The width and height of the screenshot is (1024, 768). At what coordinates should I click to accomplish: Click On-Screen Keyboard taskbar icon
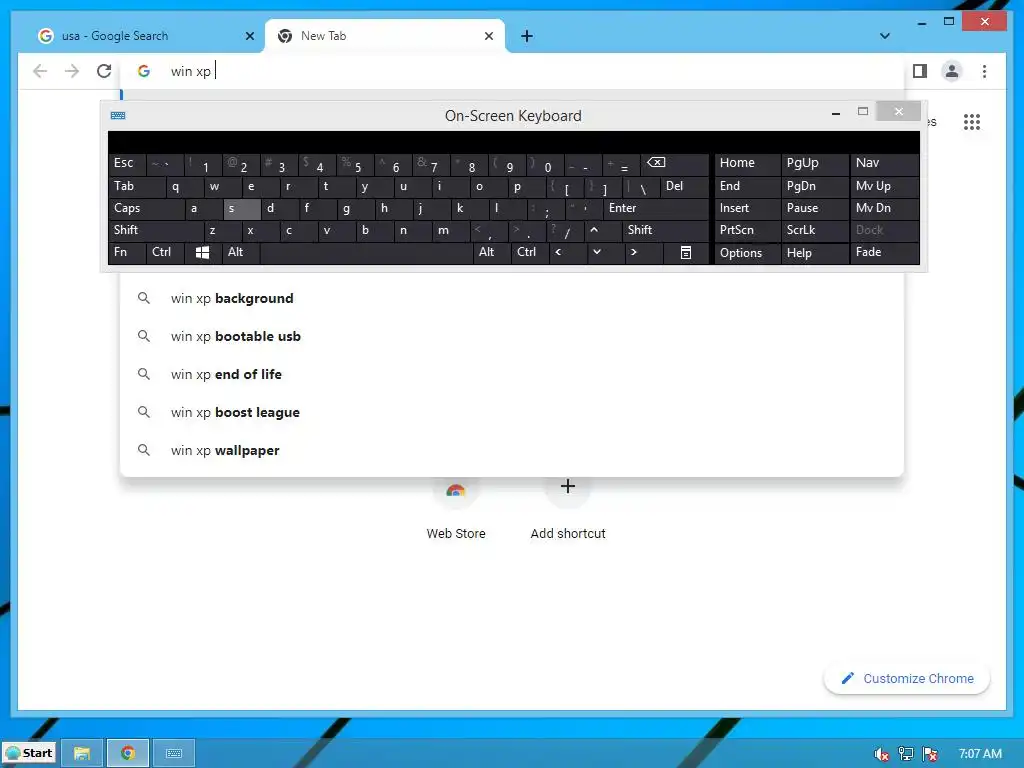(174, 753)
